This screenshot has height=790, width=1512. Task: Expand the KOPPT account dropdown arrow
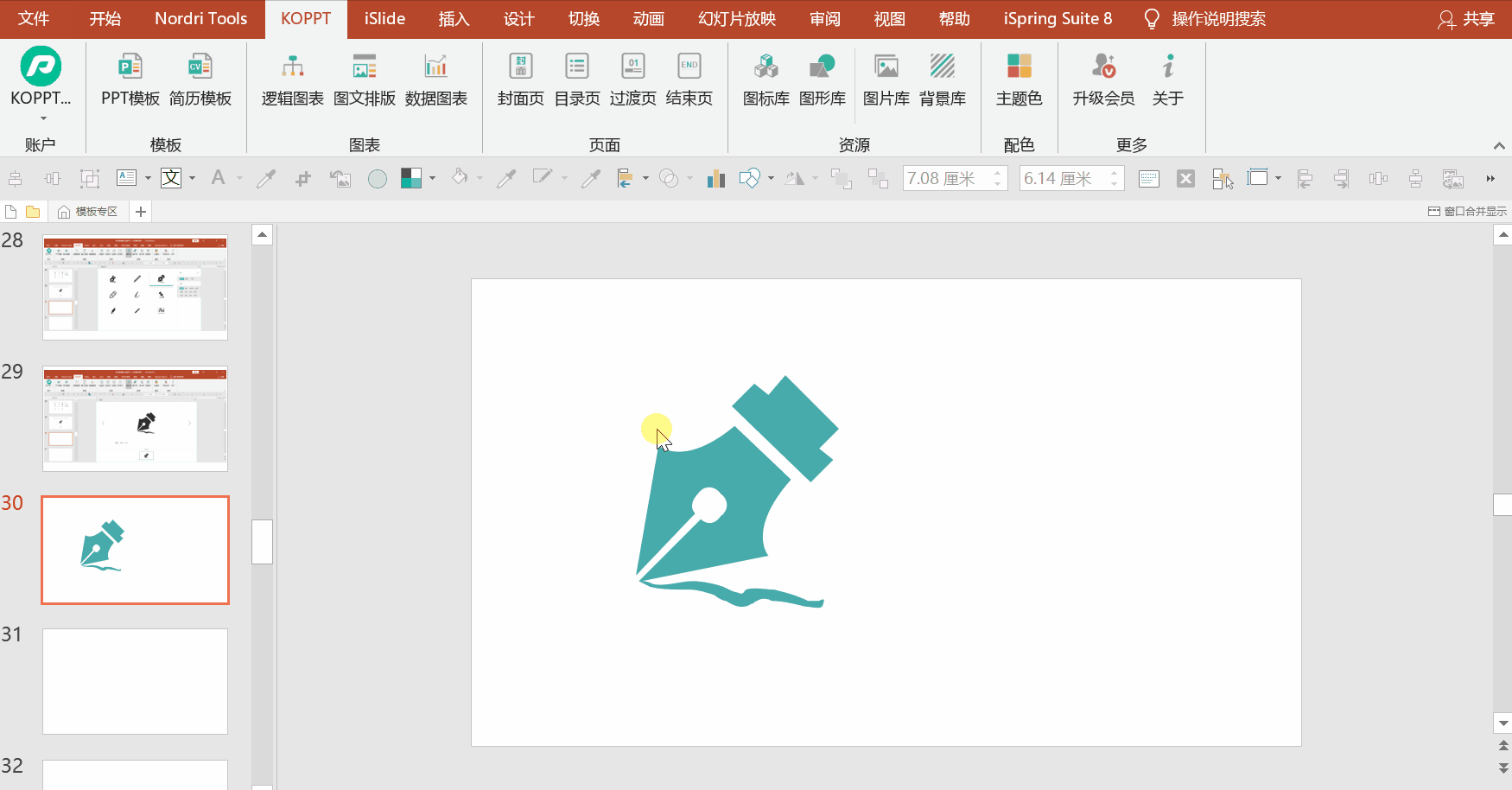[42, 118]
